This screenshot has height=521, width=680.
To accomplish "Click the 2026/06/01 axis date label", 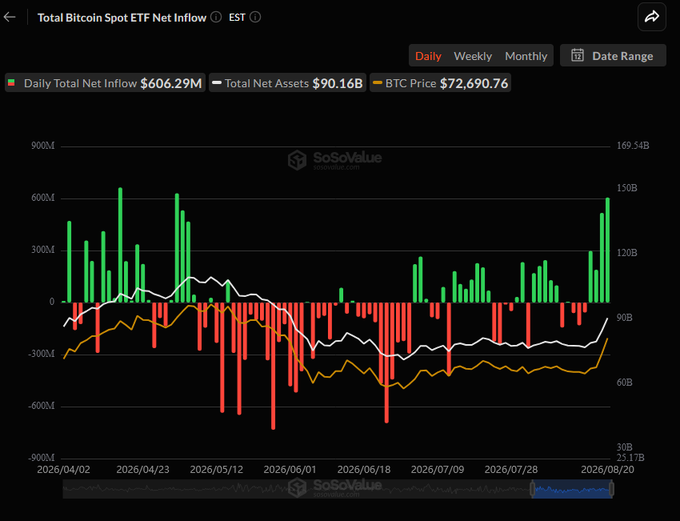I will (290, 469).
